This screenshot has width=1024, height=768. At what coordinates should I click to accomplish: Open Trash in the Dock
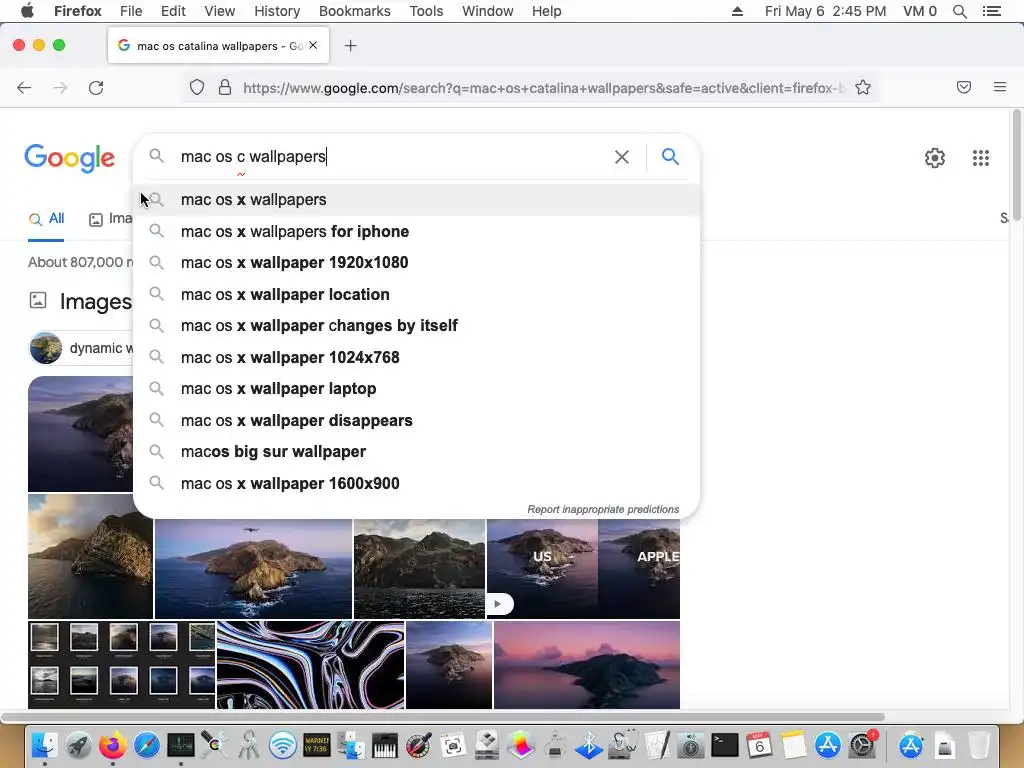pos(978,745)
